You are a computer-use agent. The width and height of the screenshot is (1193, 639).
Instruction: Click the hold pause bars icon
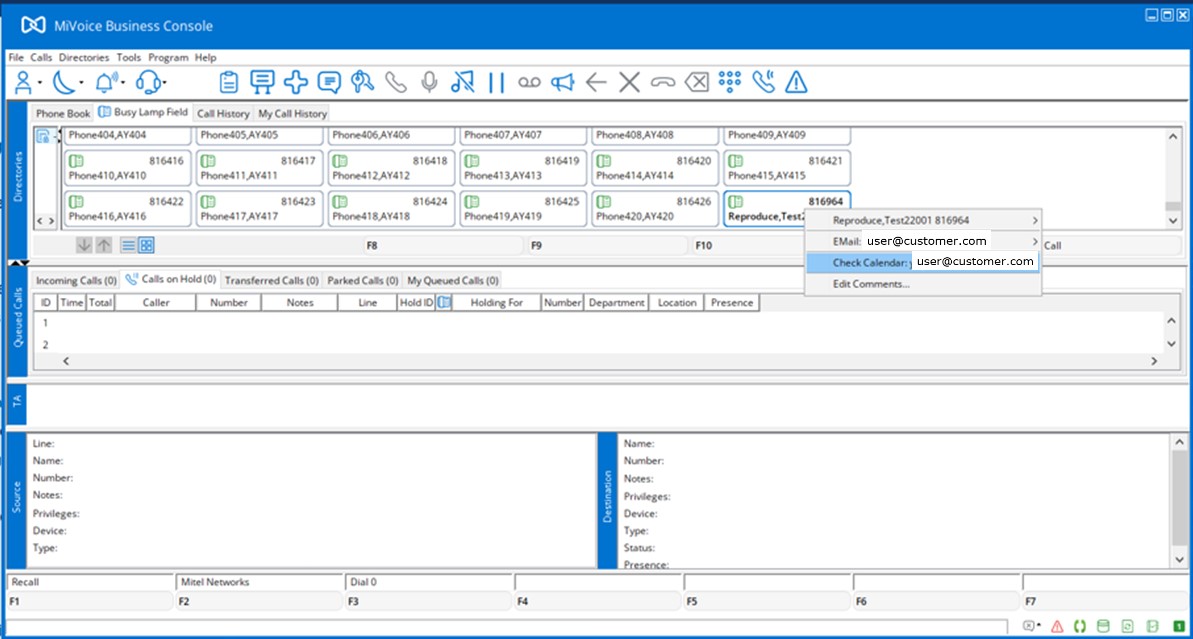(496, 82)
